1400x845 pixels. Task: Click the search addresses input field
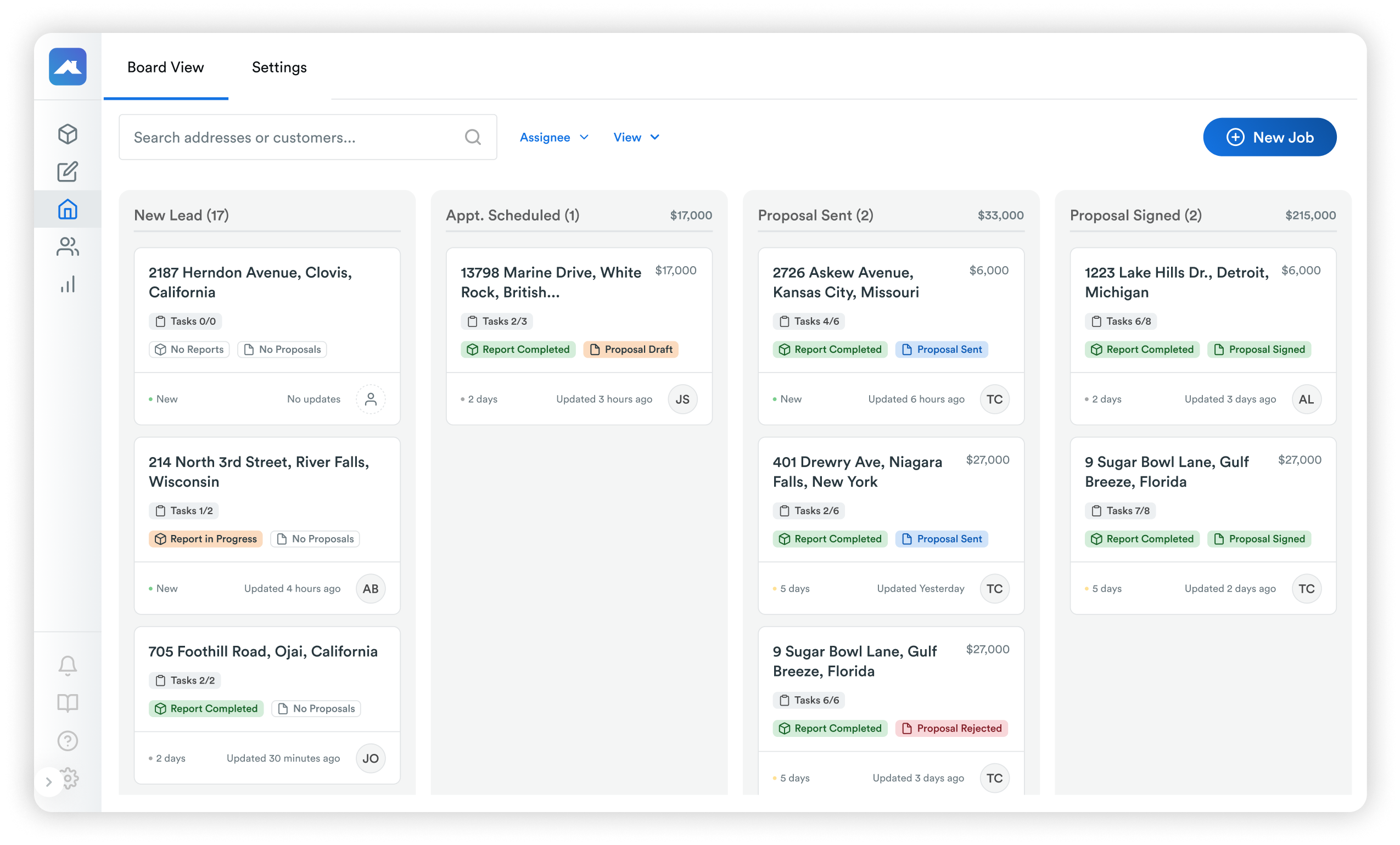pyautogui.click(x=295, y=137)
